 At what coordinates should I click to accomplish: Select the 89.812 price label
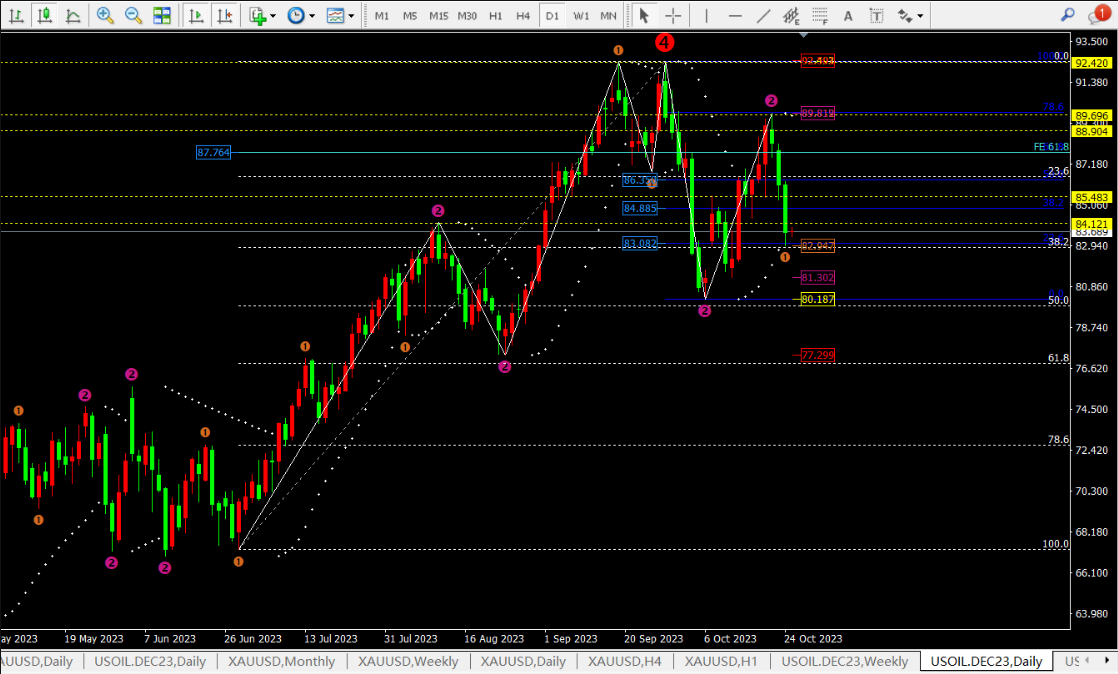[x=817, y=113]
